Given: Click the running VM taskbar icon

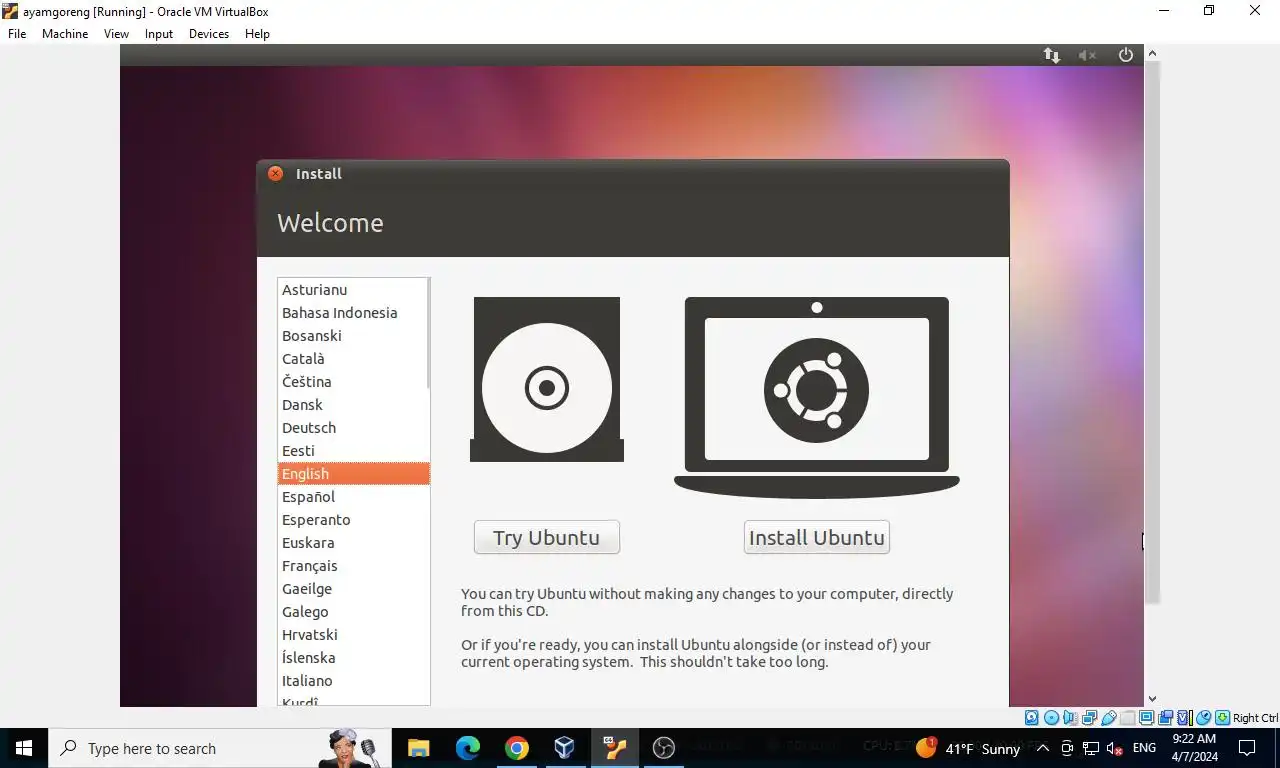Looking at the screenshot, I should 614,748.
